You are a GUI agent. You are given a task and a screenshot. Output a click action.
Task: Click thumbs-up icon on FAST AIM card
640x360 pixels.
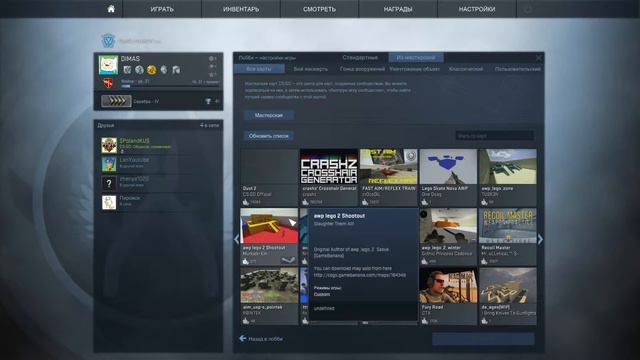click(x=365, y=202)
